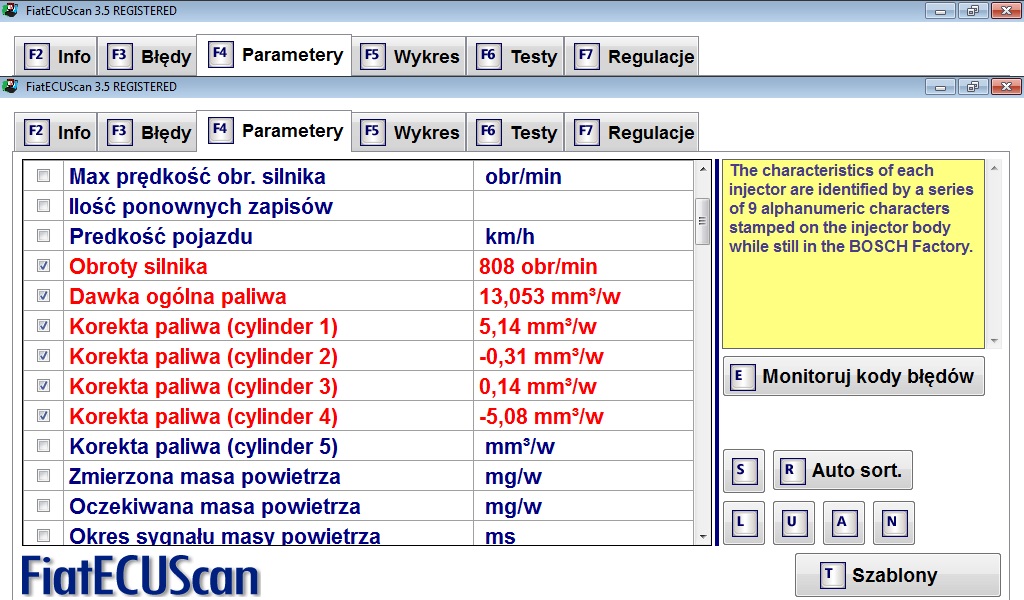
Task: Click the L key button
Action: (744, 523)
